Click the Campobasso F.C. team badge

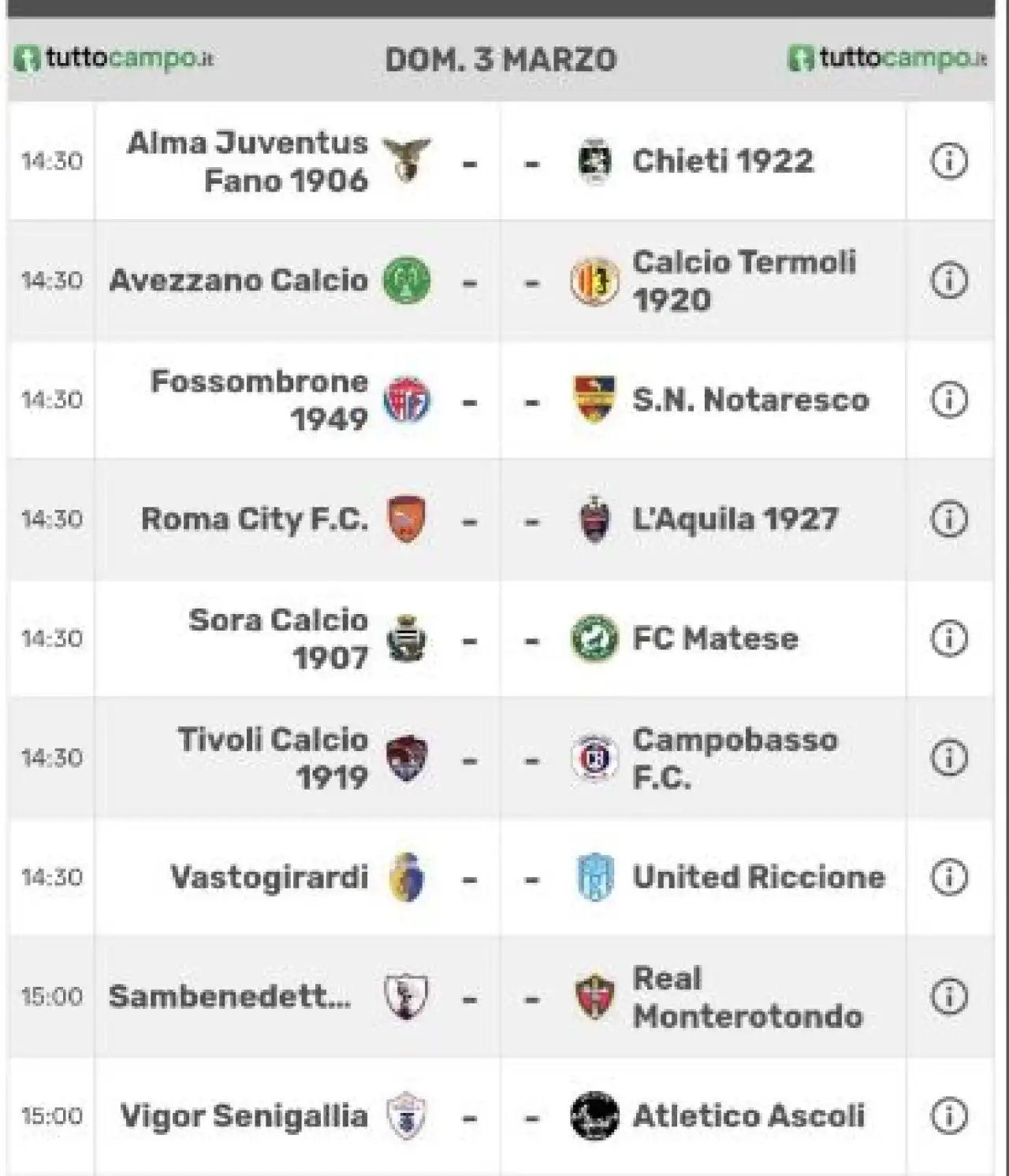point(594,758)
